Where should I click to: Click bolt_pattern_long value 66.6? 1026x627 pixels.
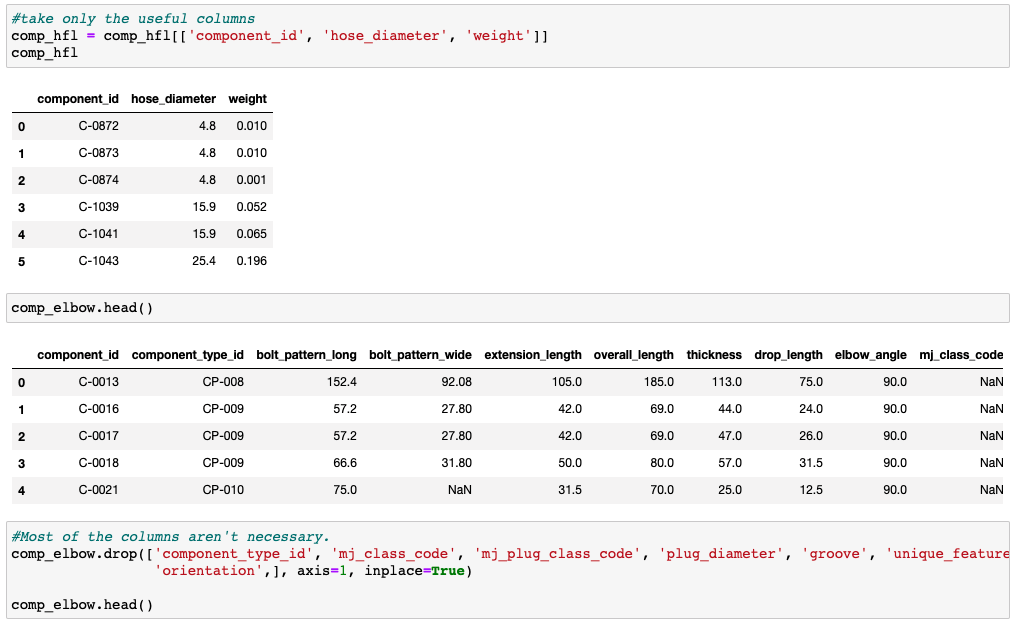(345, 463)
